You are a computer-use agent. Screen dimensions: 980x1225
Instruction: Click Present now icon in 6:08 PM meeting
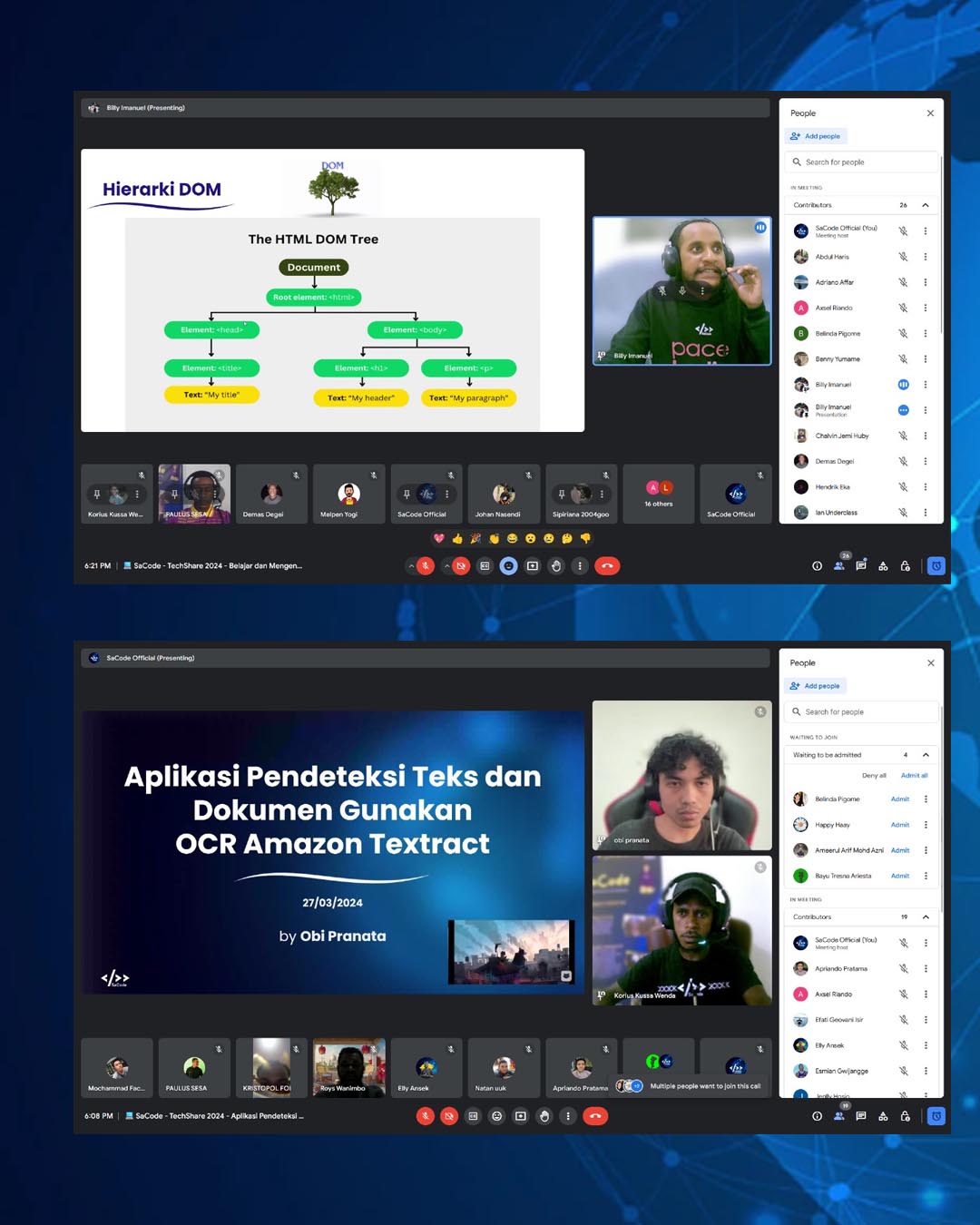[x=521, y=1116]
